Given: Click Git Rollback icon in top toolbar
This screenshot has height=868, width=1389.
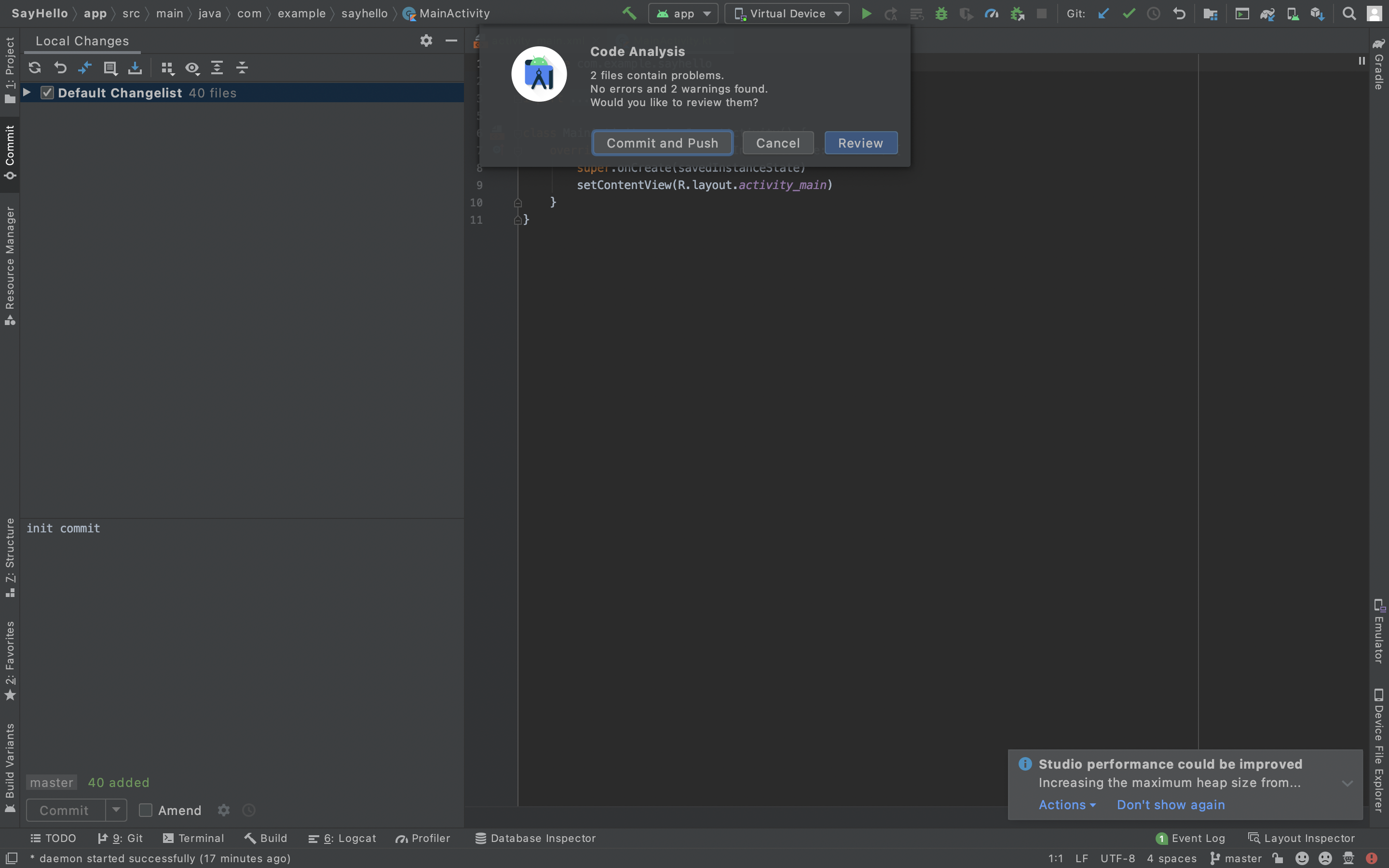Looking at the screenshot, I should [x=1179, y=13].
